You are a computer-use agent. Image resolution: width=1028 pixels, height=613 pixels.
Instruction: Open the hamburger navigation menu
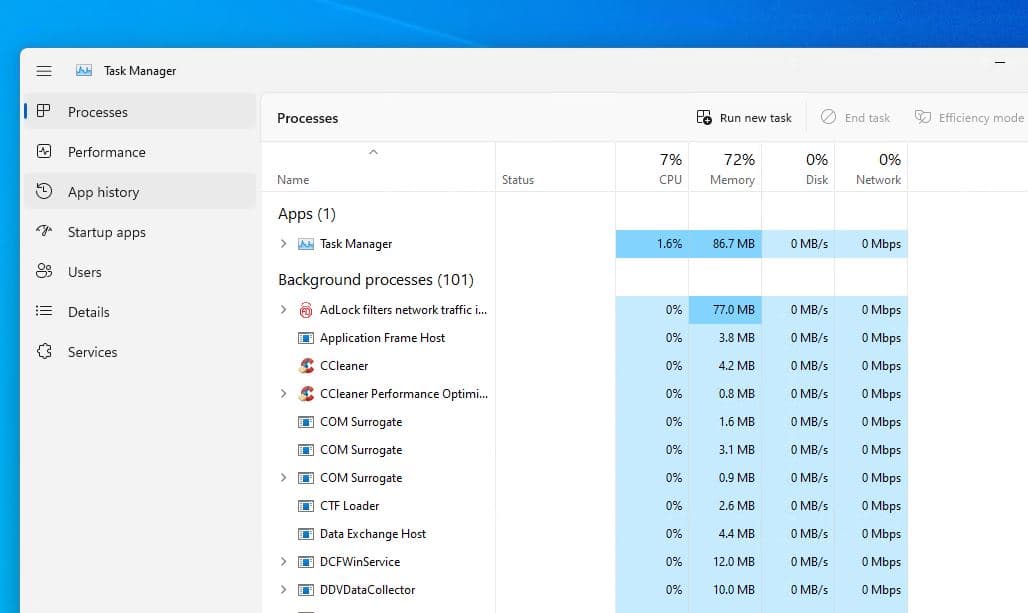pos(44,71)
